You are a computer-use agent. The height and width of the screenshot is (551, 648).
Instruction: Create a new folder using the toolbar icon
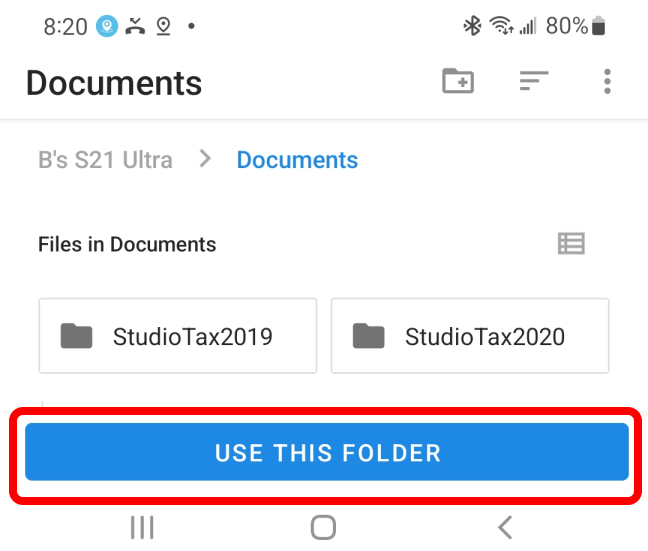pyautogui.click(x=458, y=81)
